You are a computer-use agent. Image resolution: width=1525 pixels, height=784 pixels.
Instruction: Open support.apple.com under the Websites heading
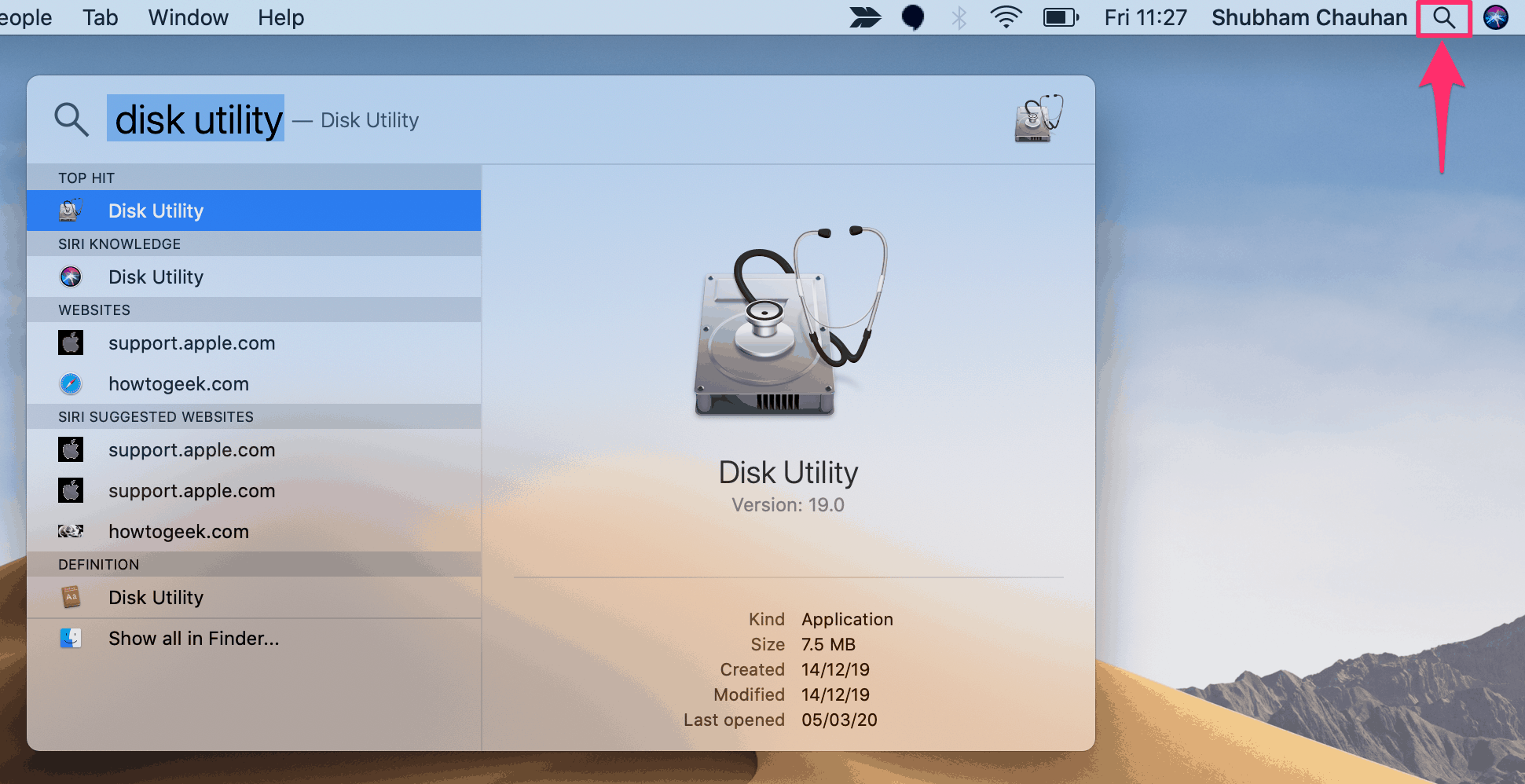click(254, 343)
